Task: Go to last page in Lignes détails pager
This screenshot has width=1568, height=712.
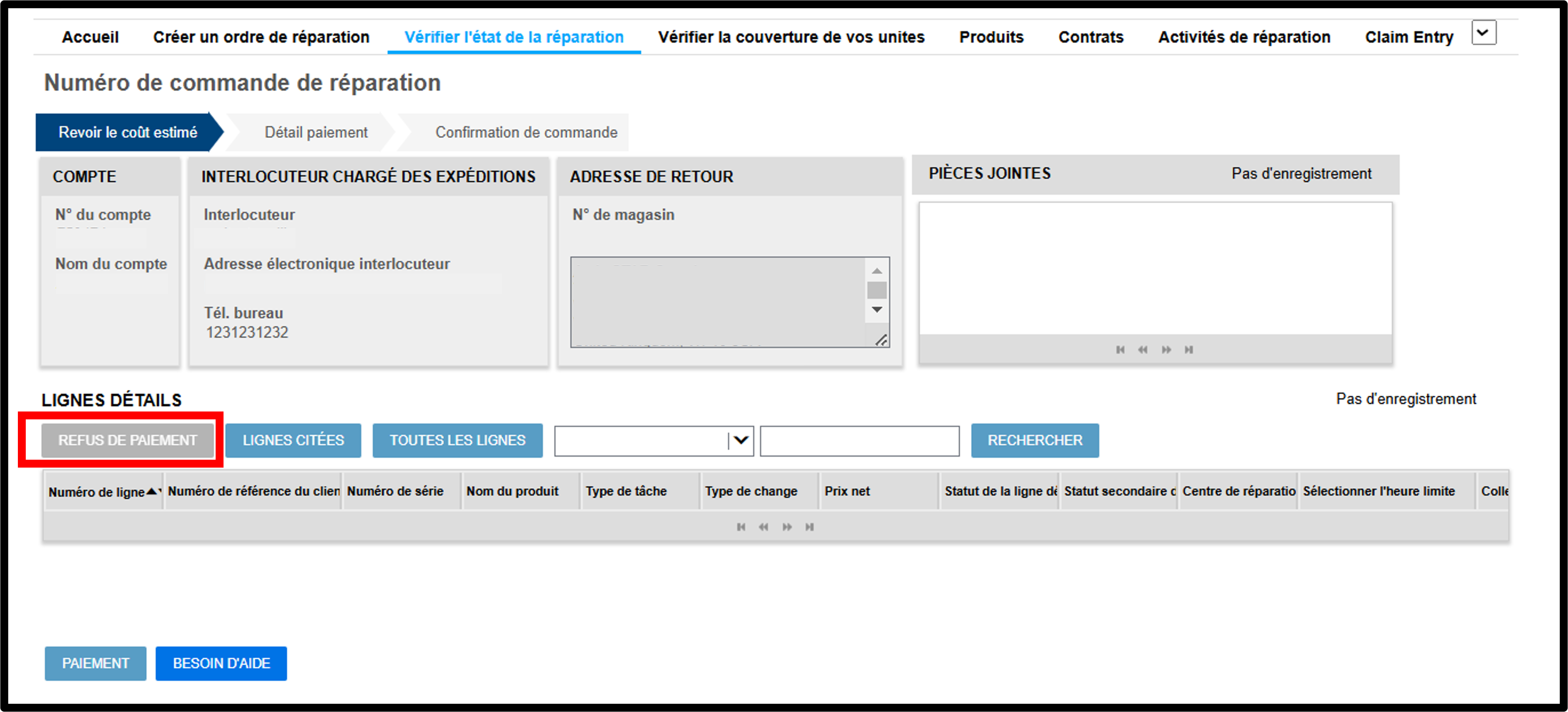Action: [x=810, y=527]
